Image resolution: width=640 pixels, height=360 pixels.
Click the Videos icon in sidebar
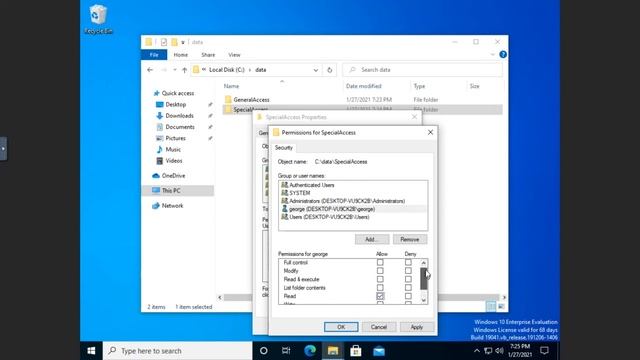160,161
